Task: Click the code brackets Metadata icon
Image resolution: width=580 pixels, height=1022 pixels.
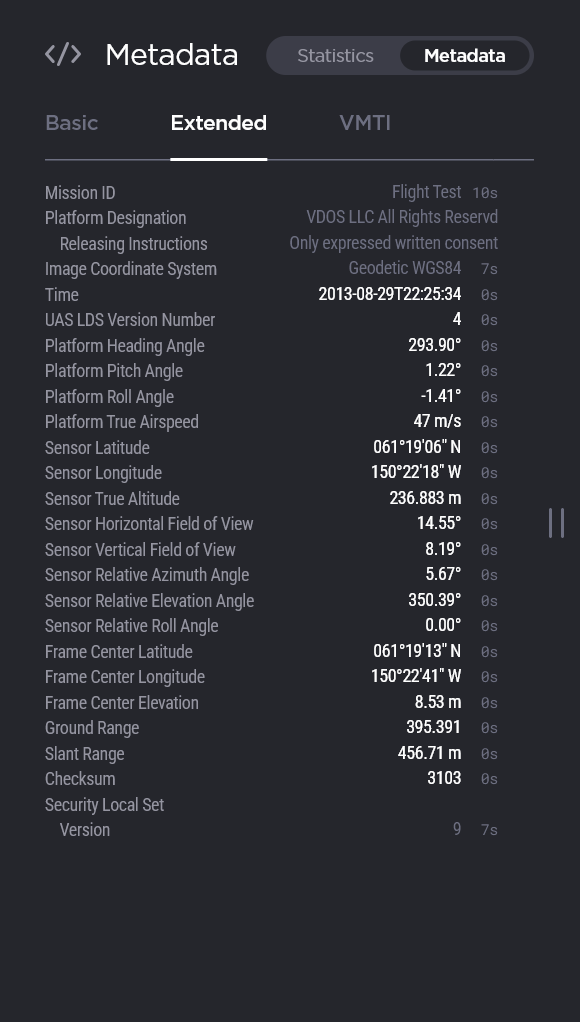Action: 63,55
